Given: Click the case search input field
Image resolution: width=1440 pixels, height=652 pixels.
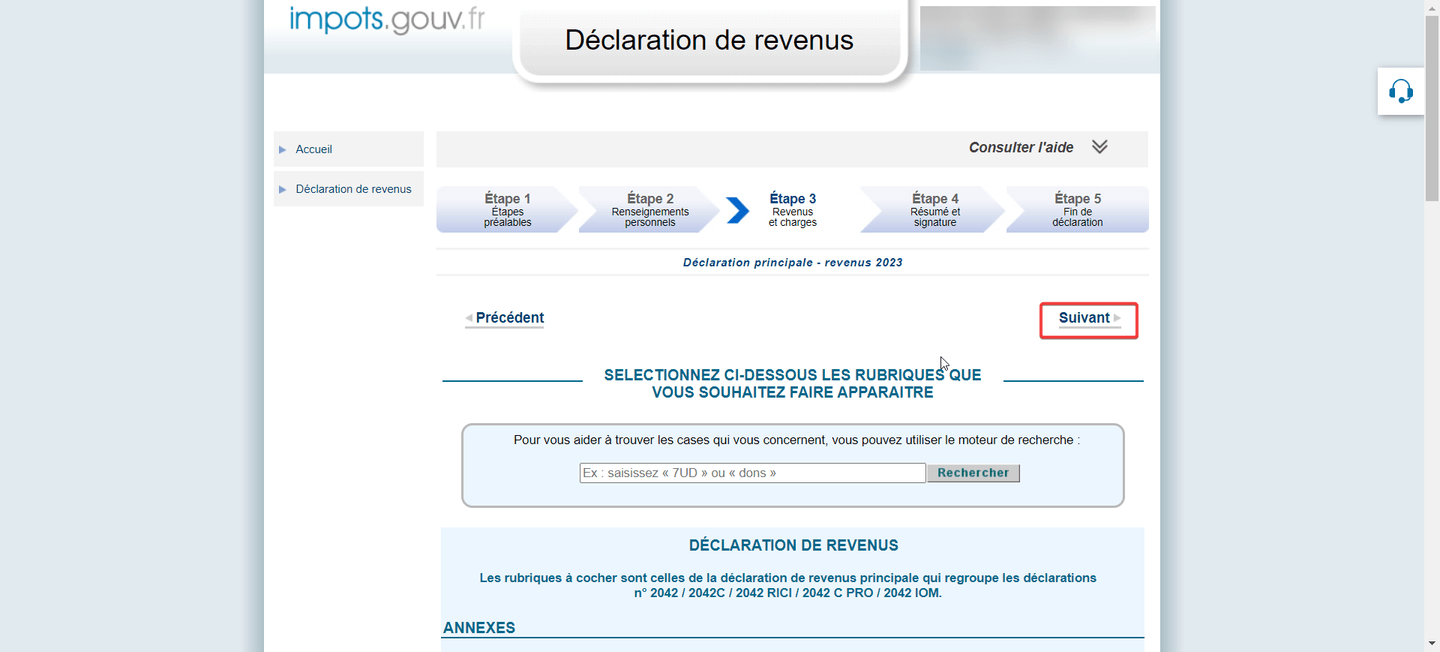Looking at the screenshot, I should pyautogui.click(x=752, y=472).
